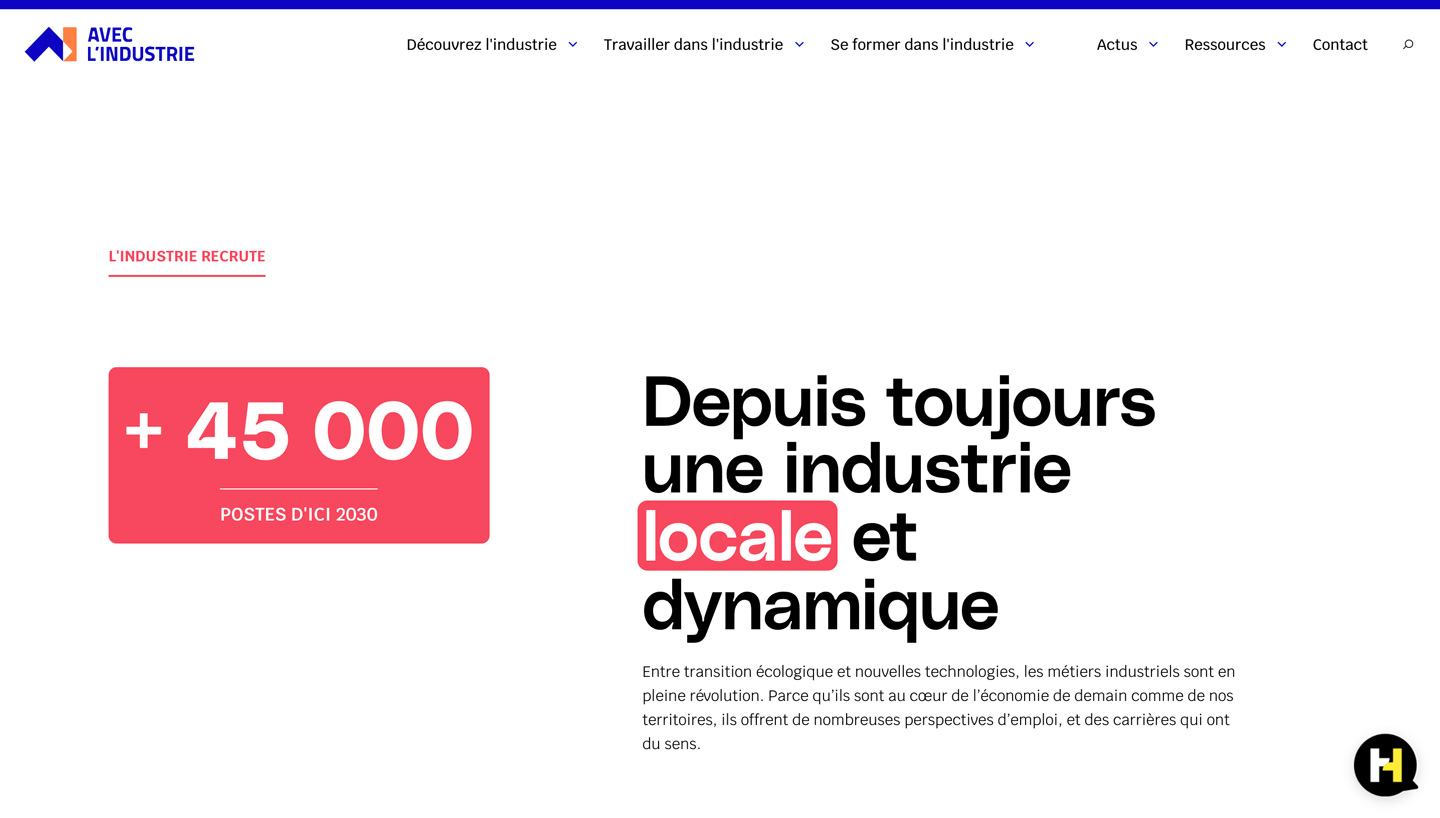Click the blue and orange logo emblem

tap(51, 44)
